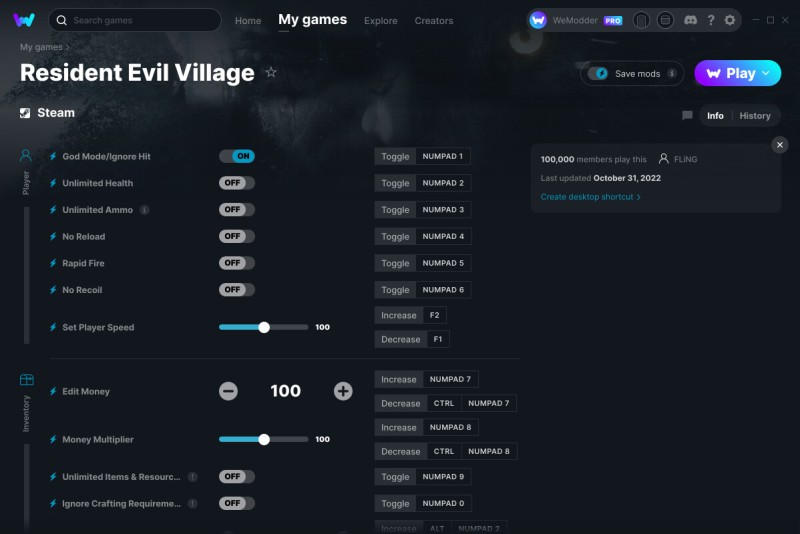Click the PRO badge
This screenshot has height=534, width=800.
pyautogui.click(x=613, y=20)
